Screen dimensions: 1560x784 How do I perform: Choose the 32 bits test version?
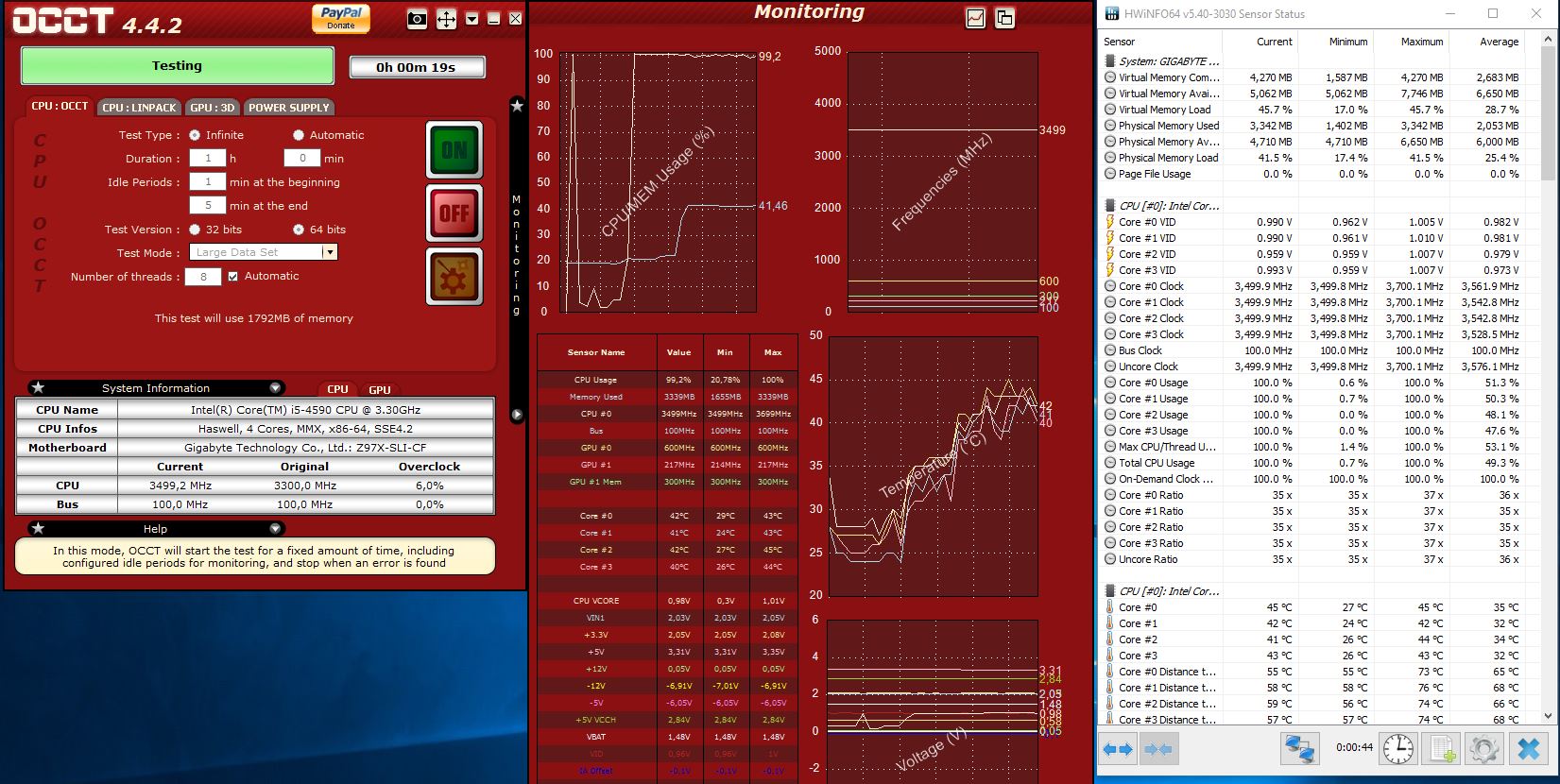195,230
